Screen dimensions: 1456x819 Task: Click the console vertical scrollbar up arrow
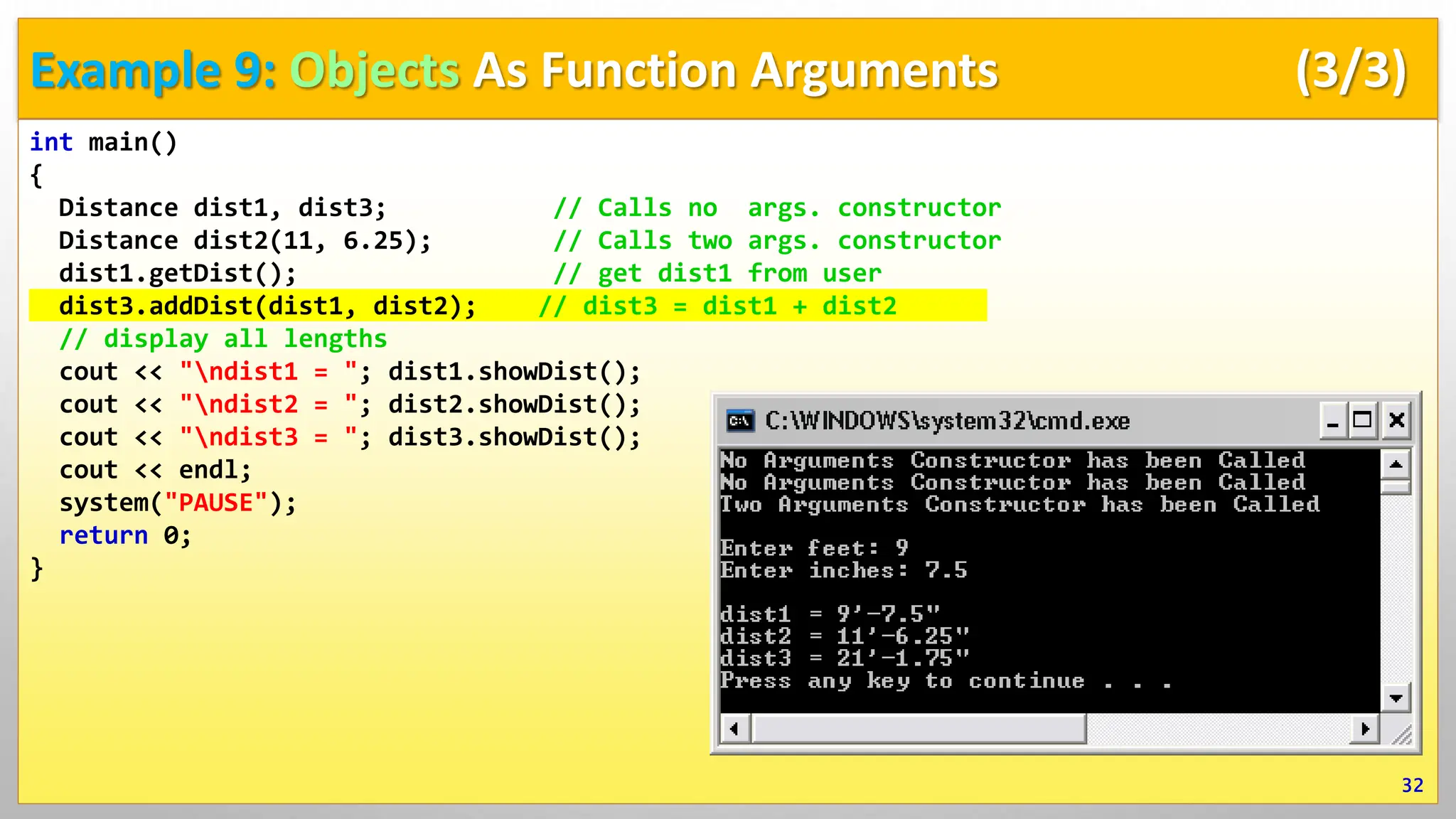tap(1396, 465)
